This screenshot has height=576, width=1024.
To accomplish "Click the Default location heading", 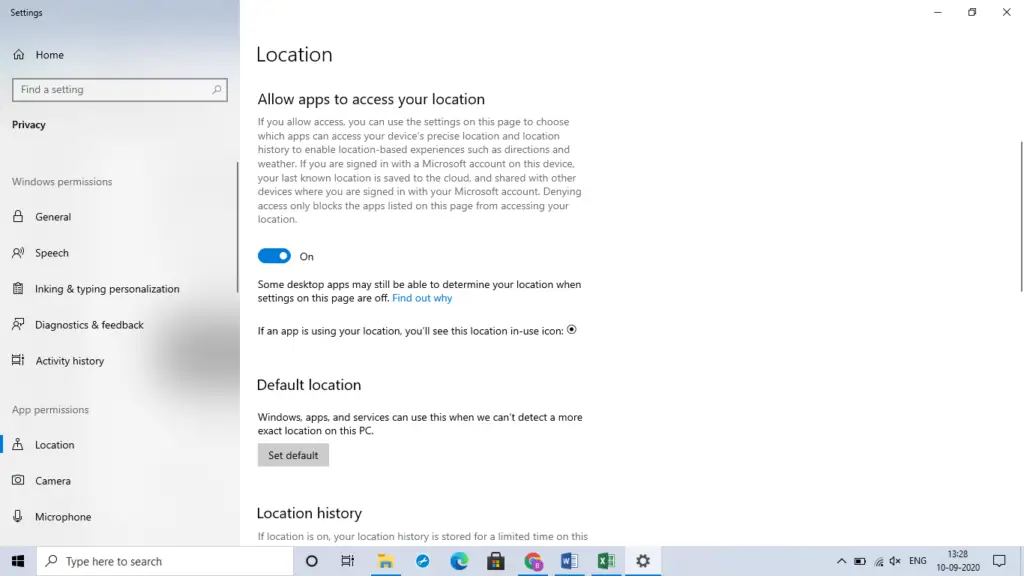I will tap(309, 385).
